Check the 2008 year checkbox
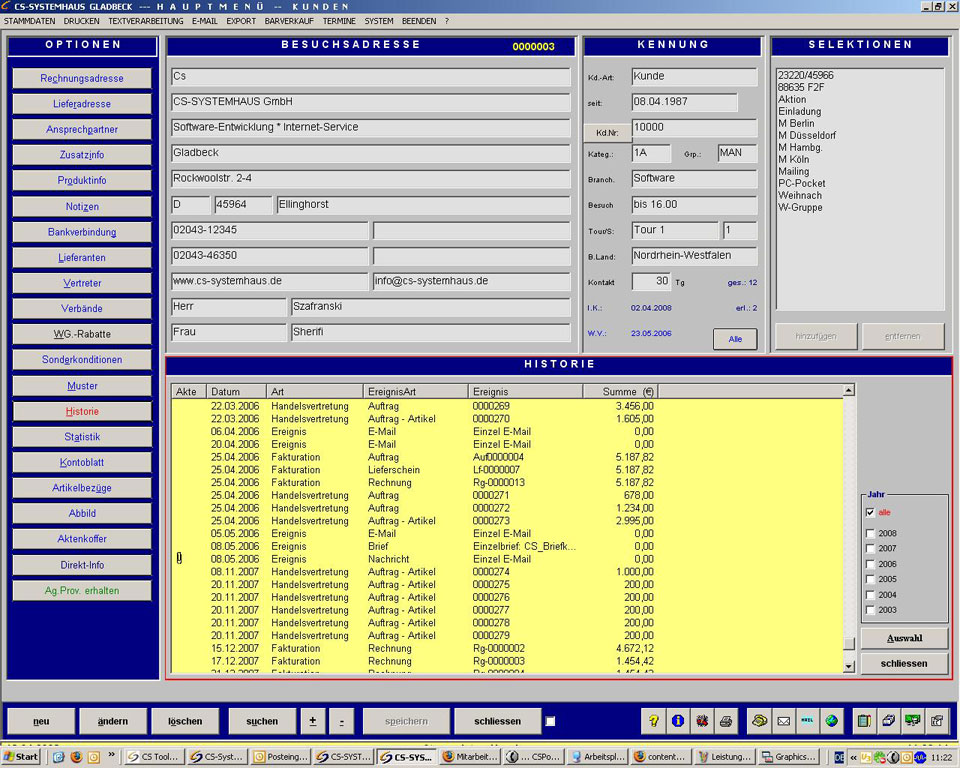This screenshot has height=768, width=960. point(870,534)
